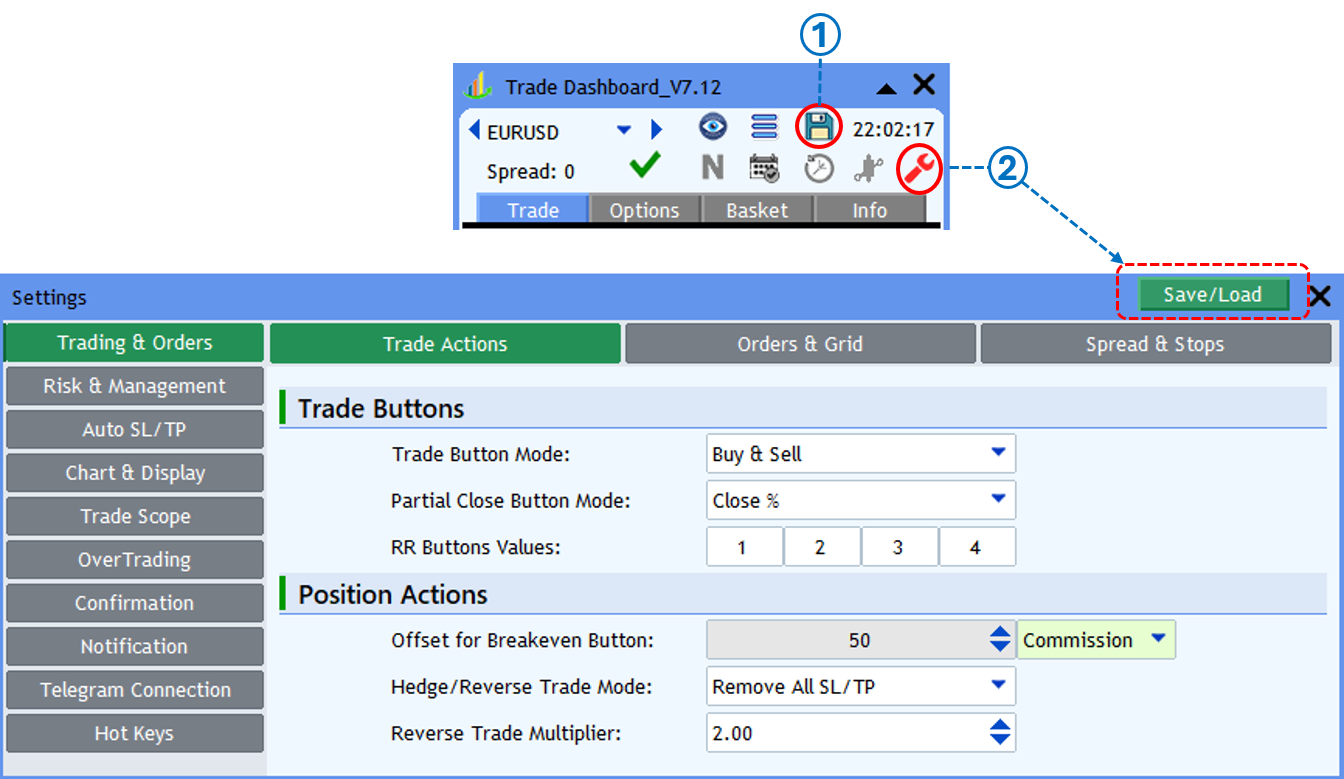Viewport: 1344px width, 779px height.
Task: Open the Chart & Display section
Action: tap(134, 473)
